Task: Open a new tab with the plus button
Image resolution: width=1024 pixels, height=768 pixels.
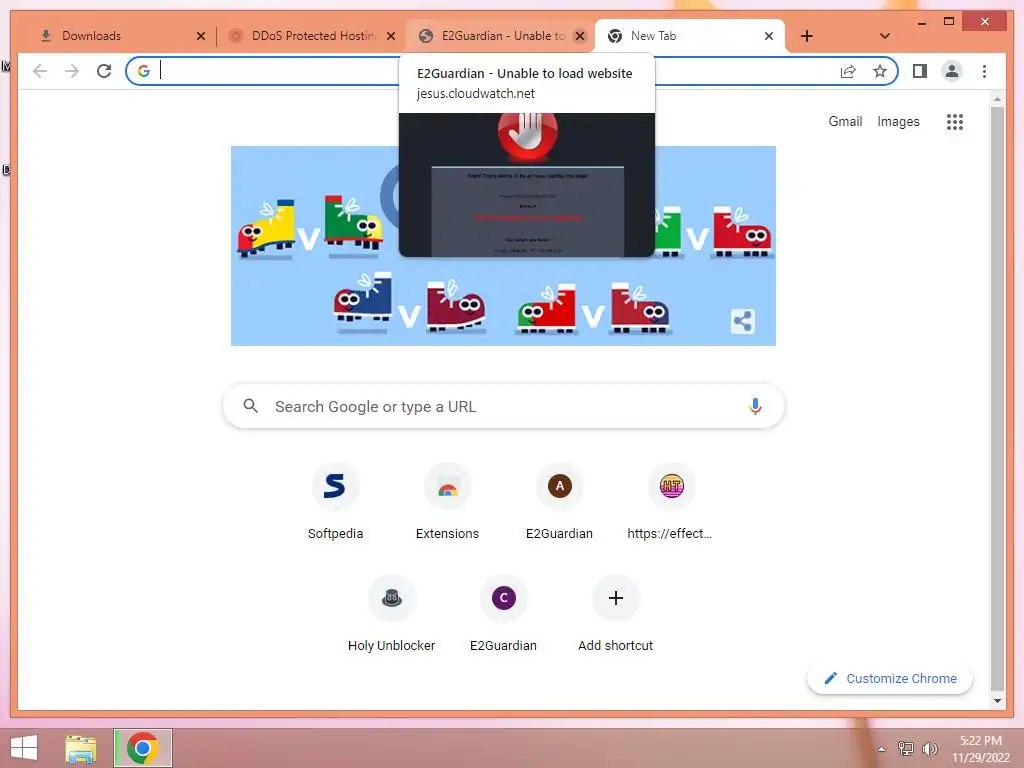Action: [807, 36]
